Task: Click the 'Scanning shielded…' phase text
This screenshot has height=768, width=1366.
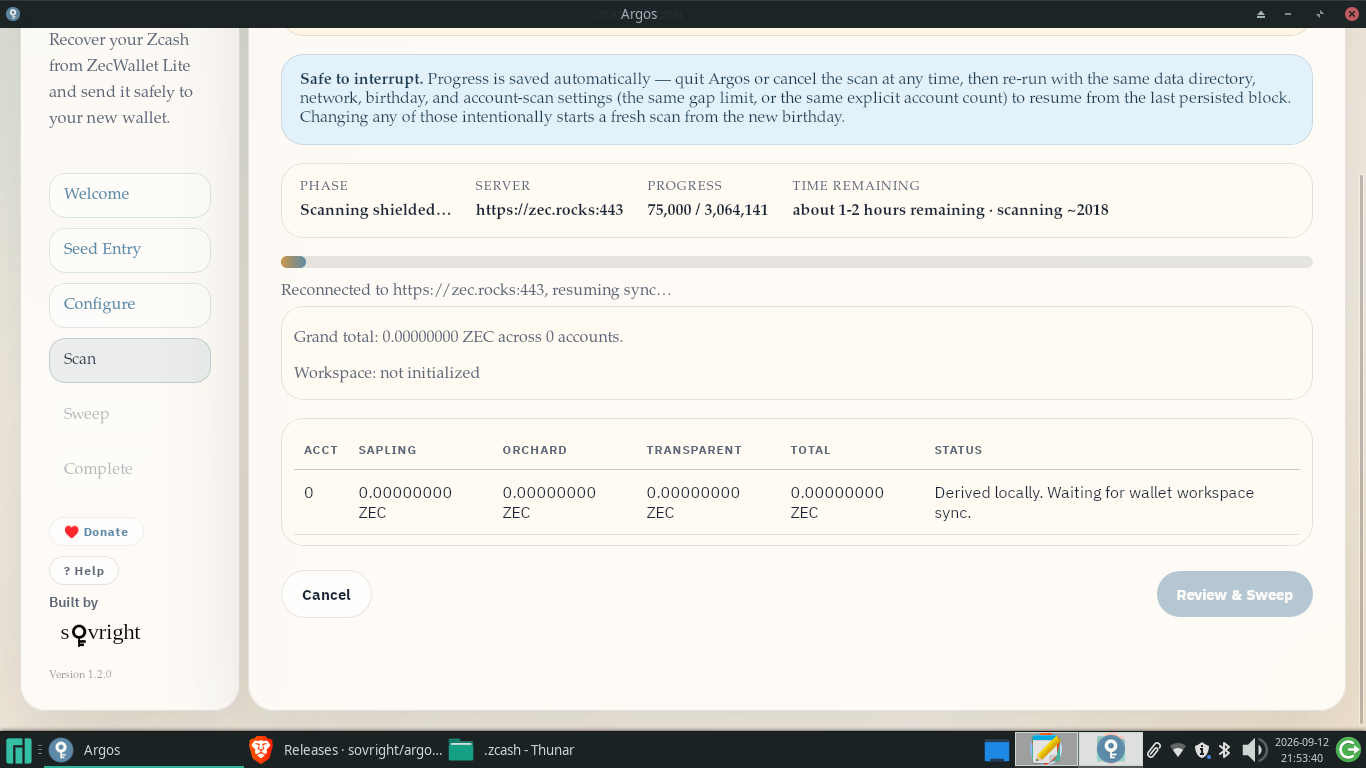Action: pyautogui.click(x=375, y=210)
